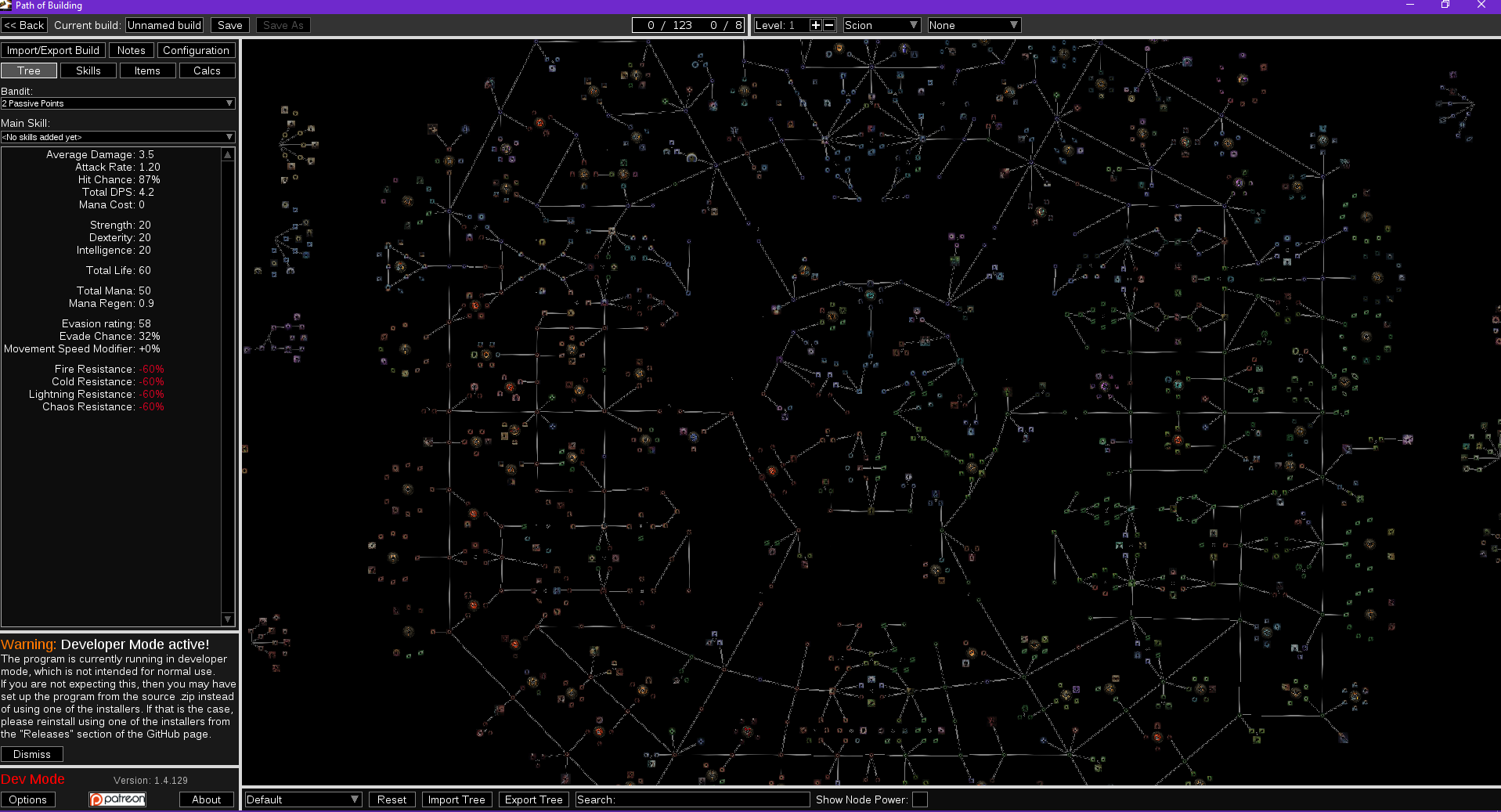This screenshot has width=1501, height=812.
Task: Click the Patreon logo at bottom left
Action: (x=117, y=799)
